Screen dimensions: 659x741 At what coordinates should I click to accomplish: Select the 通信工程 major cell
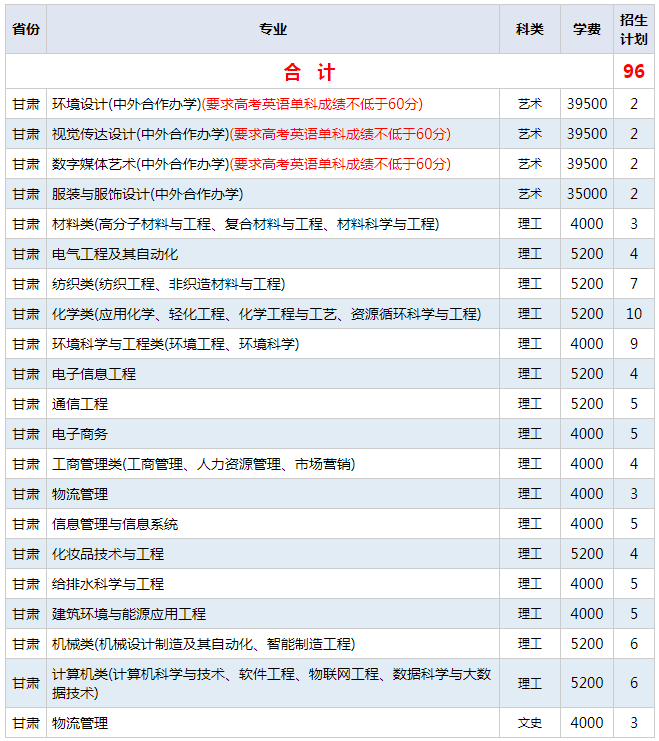273,404
